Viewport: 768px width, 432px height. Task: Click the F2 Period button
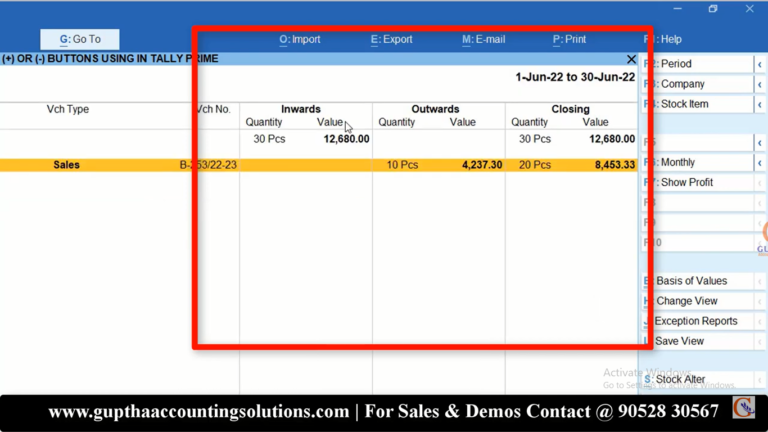click(x=697, y=64)
